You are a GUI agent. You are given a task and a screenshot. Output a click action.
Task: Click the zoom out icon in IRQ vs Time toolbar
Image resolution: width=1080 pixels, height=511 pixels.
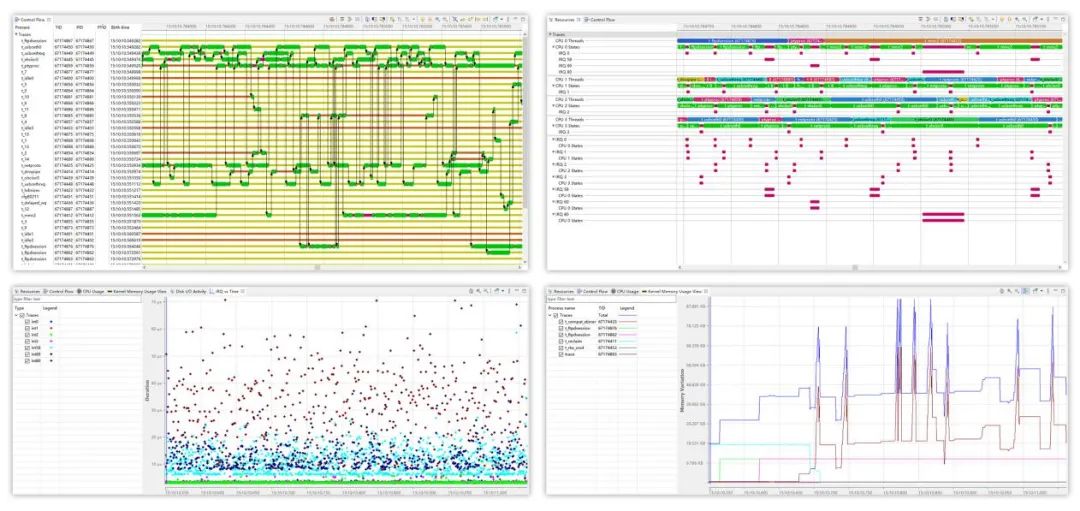tap(486, 291)
